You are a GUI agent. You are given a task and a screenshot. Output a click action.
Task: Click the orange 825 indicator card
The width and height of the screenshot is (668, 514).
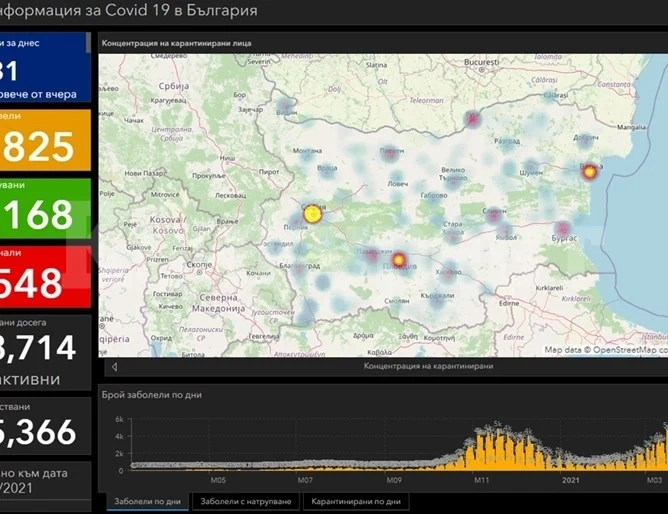pos(45,140)
